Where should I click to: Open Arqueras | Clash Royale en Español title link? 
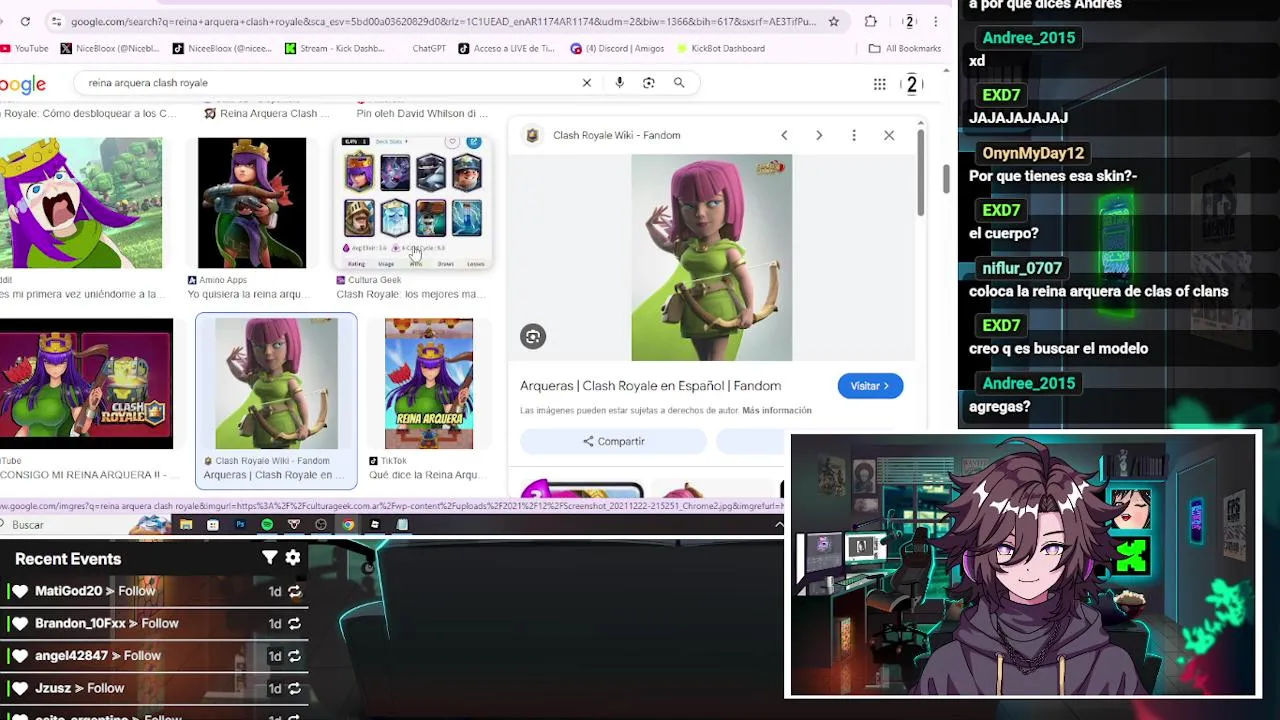(650, 386)
